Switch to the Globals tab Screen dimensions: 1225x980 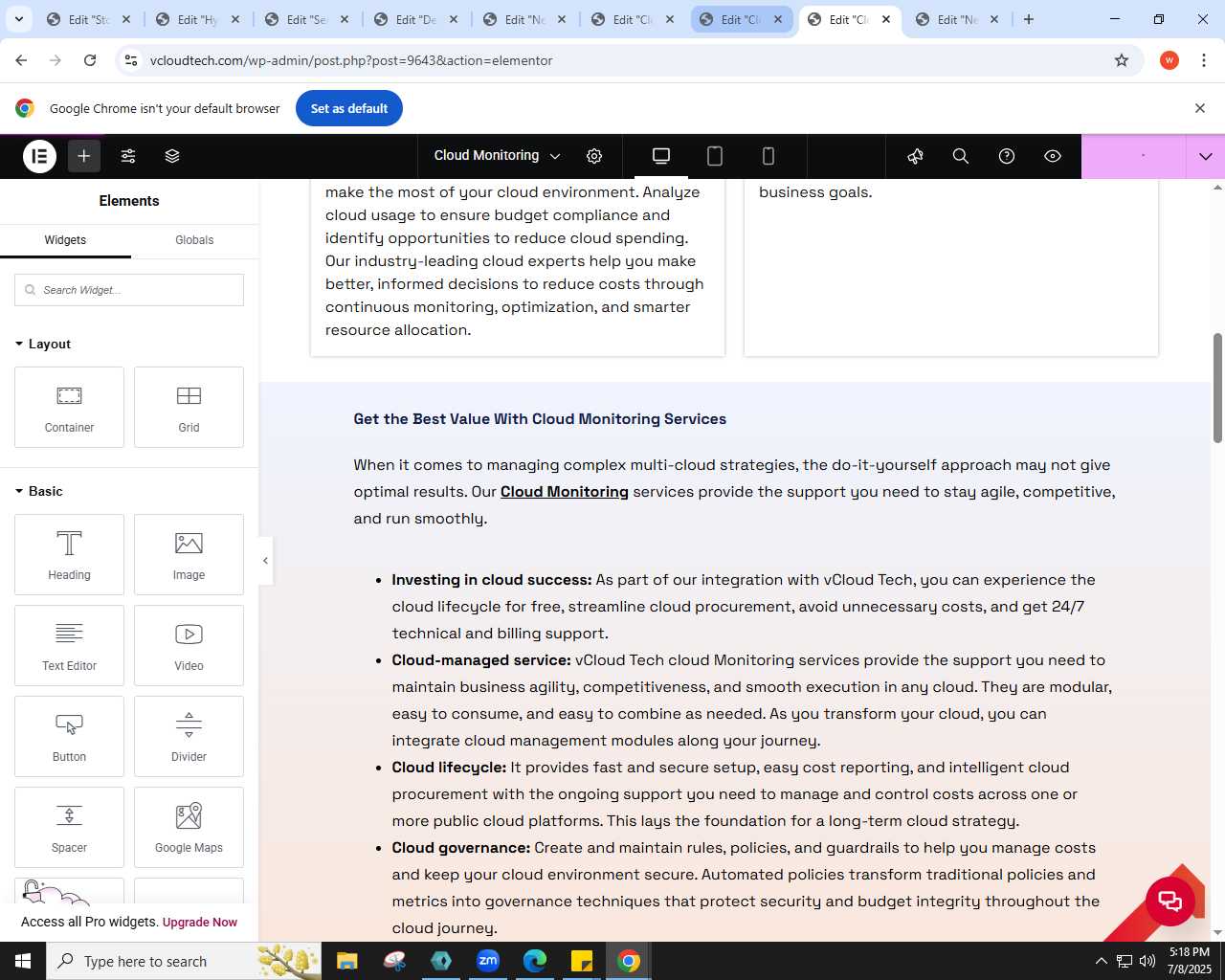194,240
